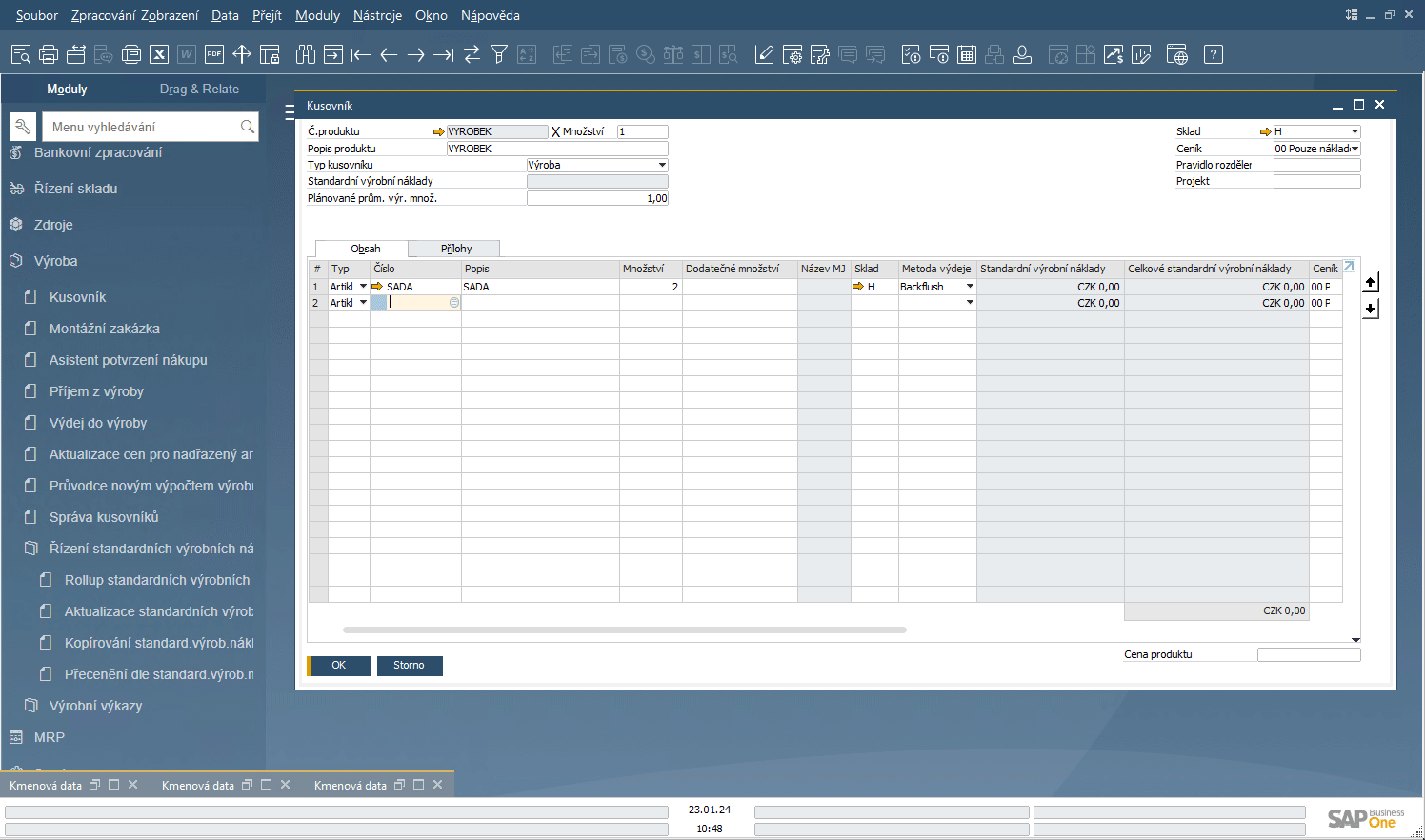The image size is (1425, 840).
Task: Click the Storno button
Action: 410,666
